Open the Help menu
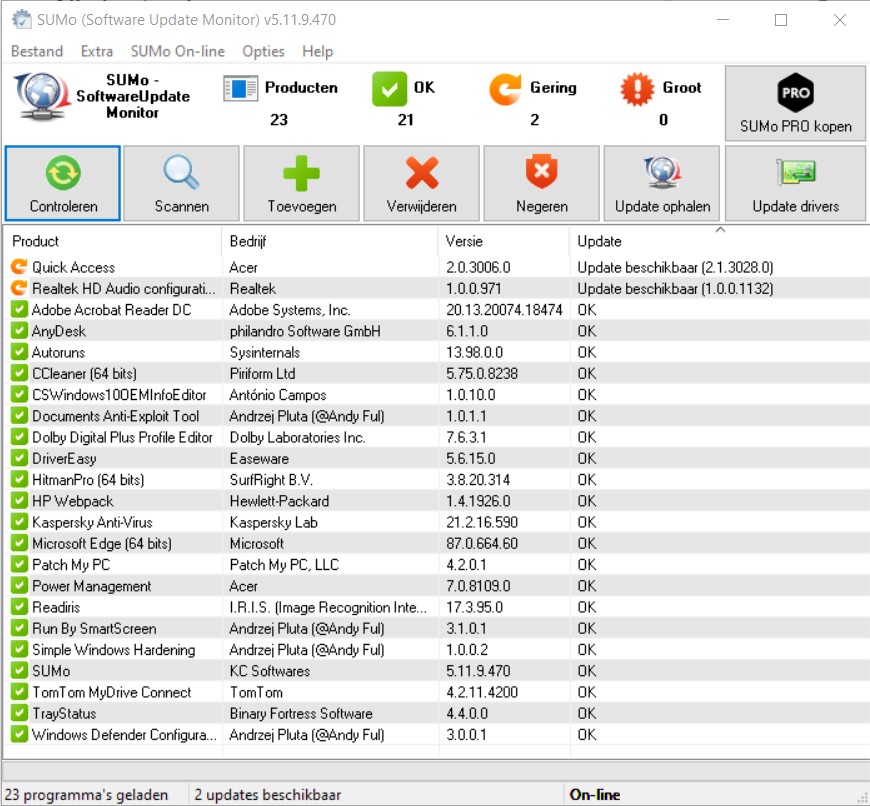870x806 pixels. [x=317, y=51]
